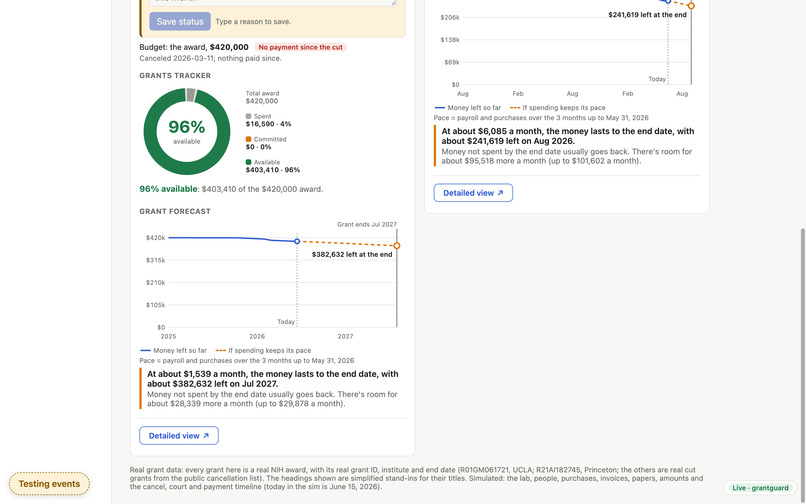The image size is (806, 504).
Task: Click the Today label in the left forecast chart
Action: [286, 322]
